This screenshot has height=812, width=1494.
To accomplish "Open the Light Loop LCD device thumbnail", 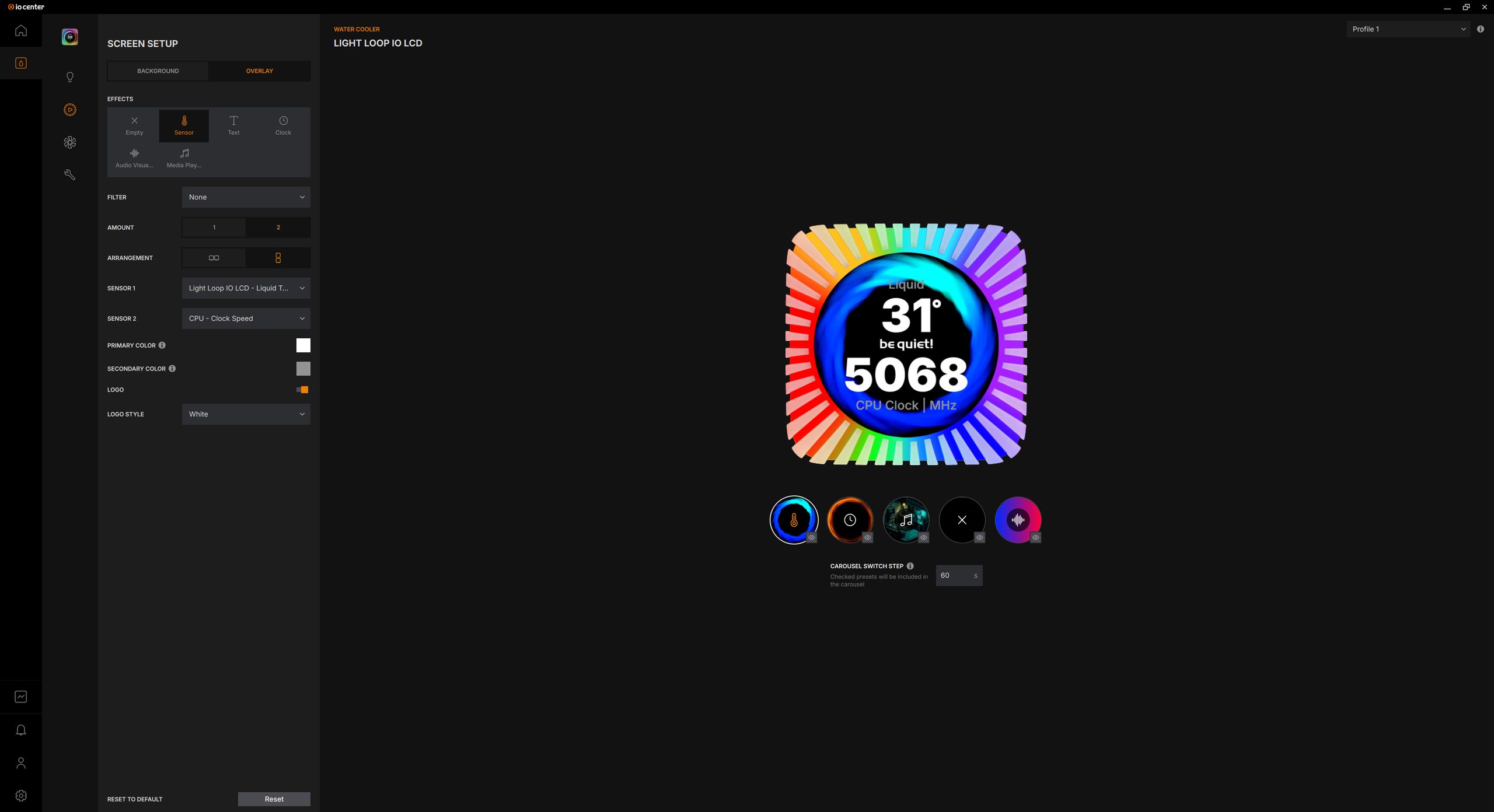I will click(x=70, y=37).
